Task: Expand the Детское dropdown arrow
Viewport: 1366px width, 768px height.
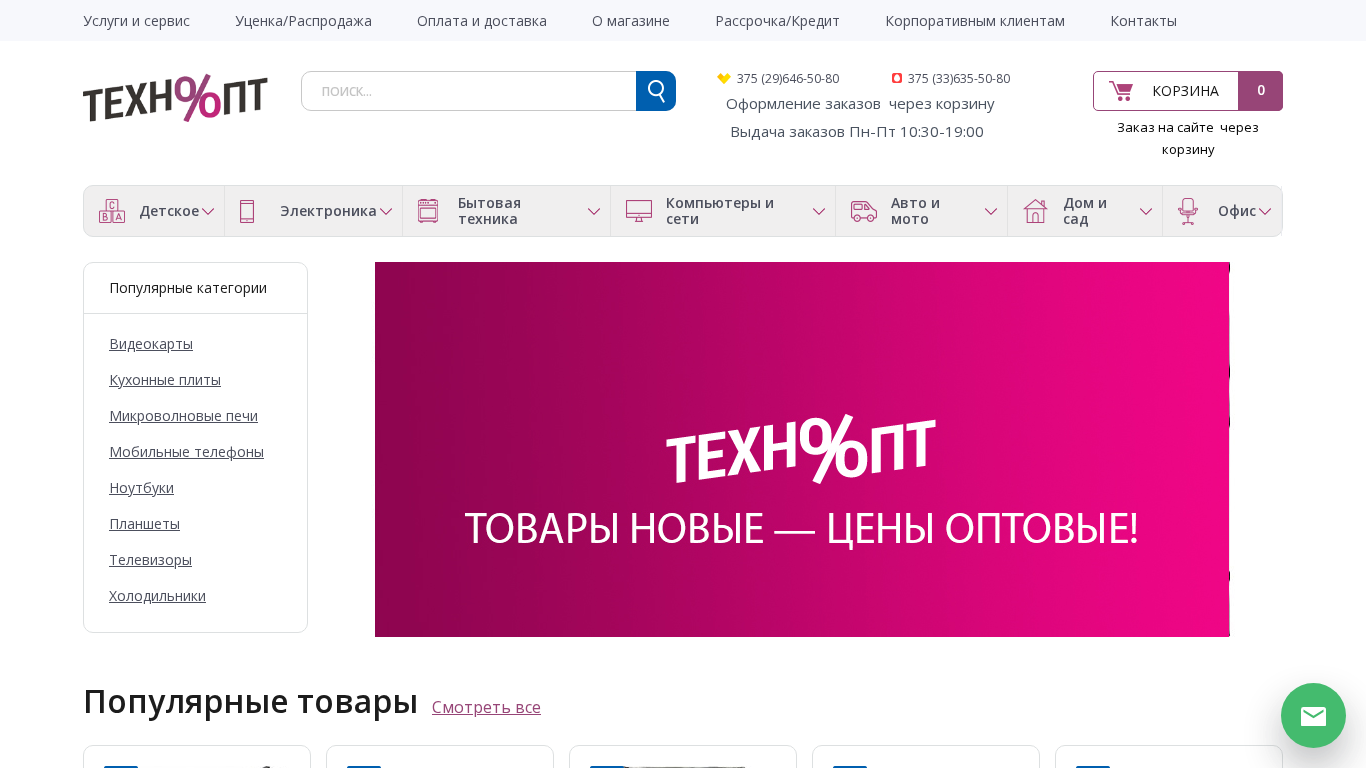Action: [x=208, y=212]
